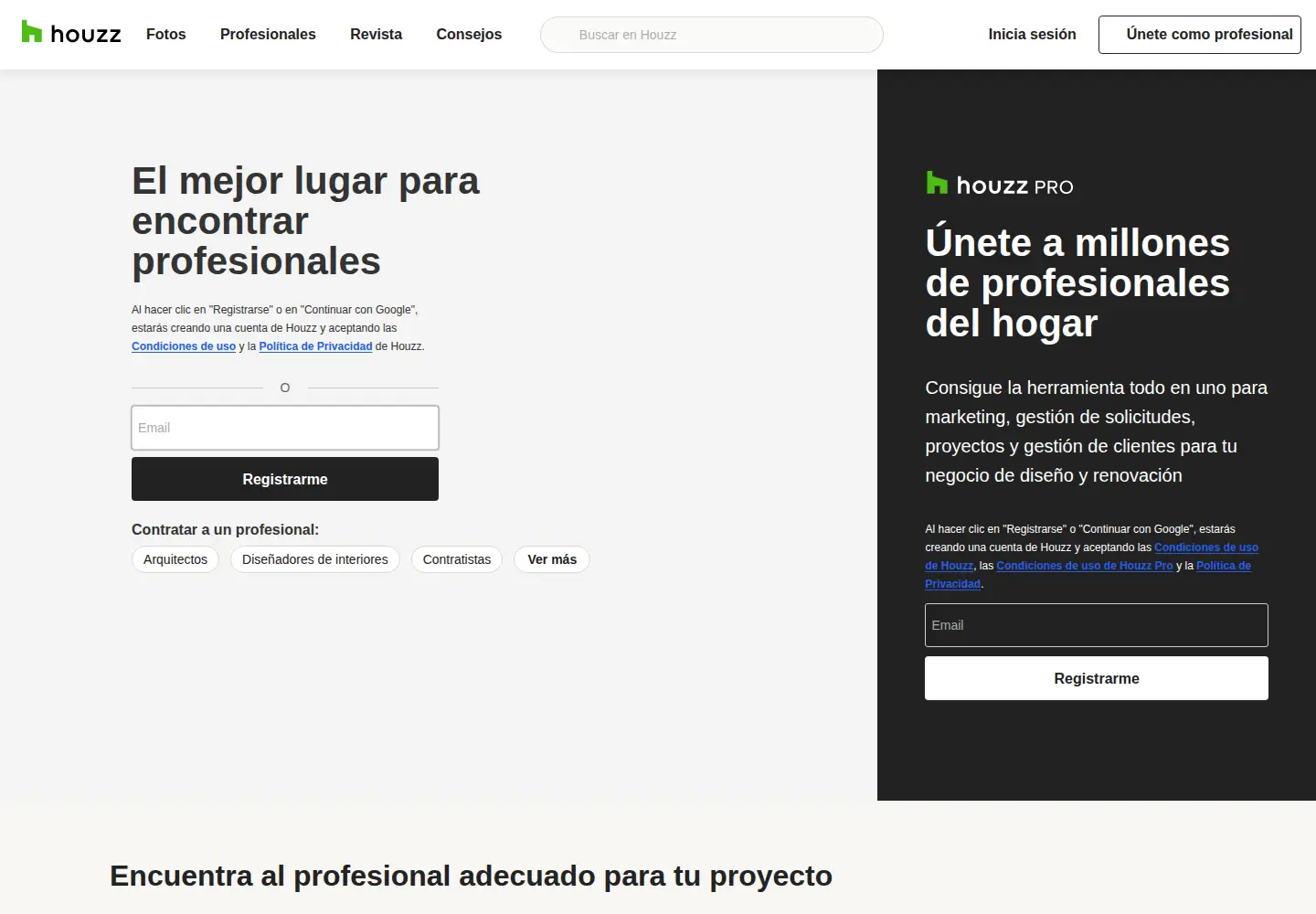This screenshot has height=914, width=1316.
Task: Open the Consejos menu
Action: [469, 34]
